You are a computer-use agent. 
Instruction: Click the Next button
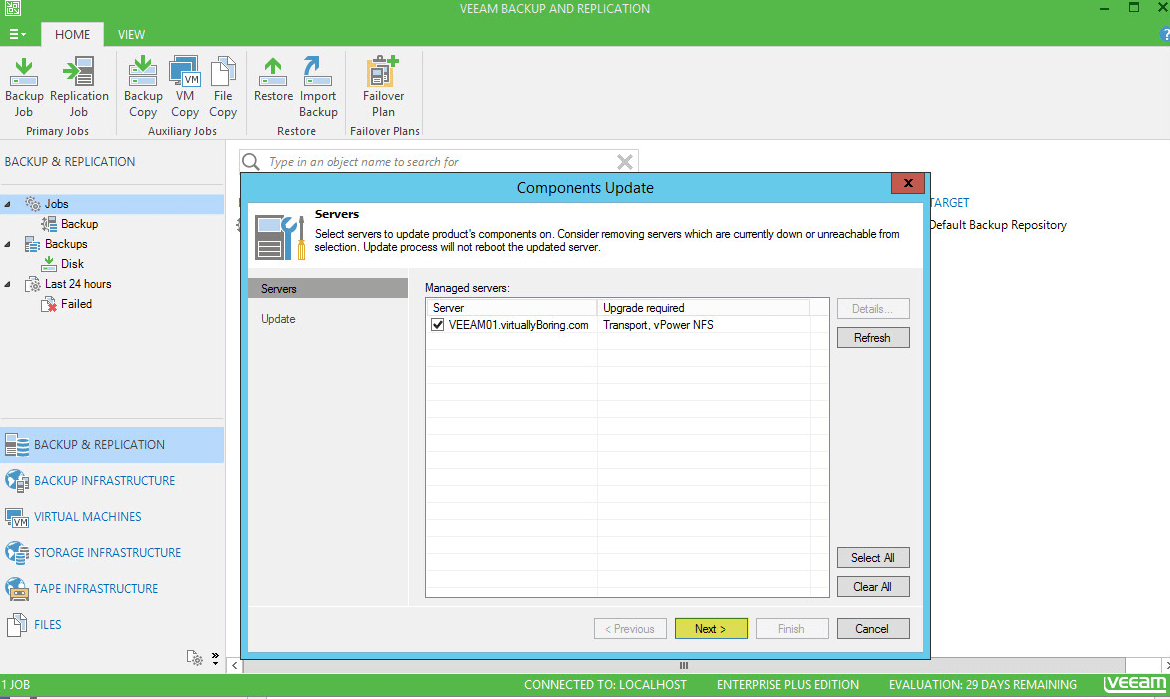(711, 629)
